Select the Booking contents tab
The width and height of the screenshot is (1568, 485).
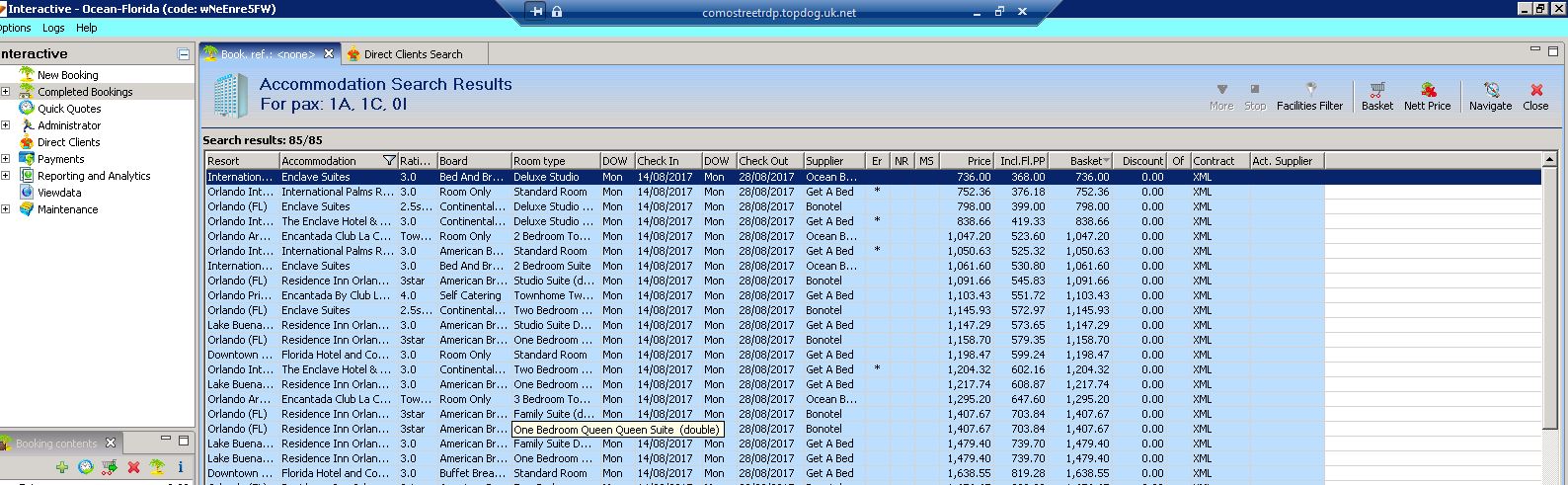coord(56,444)
